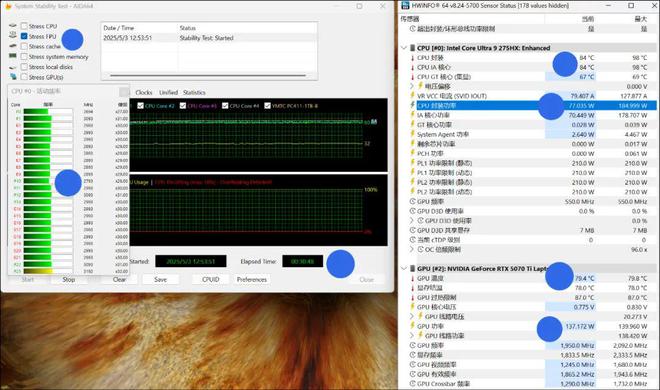This screenshot has height=390, width=660.
Task: Open the CPUID panel button
Action: coord(210,279)
